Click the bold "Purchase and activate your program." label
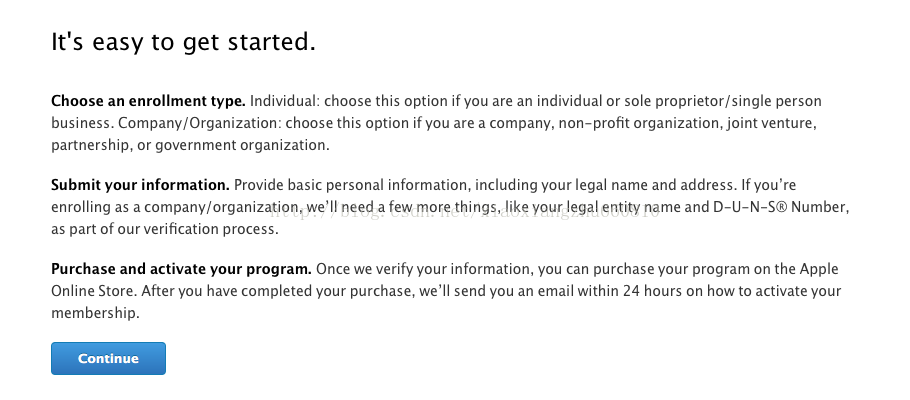Screen dimensions: 910x400 pyautogui.click(x=182, y=269)
